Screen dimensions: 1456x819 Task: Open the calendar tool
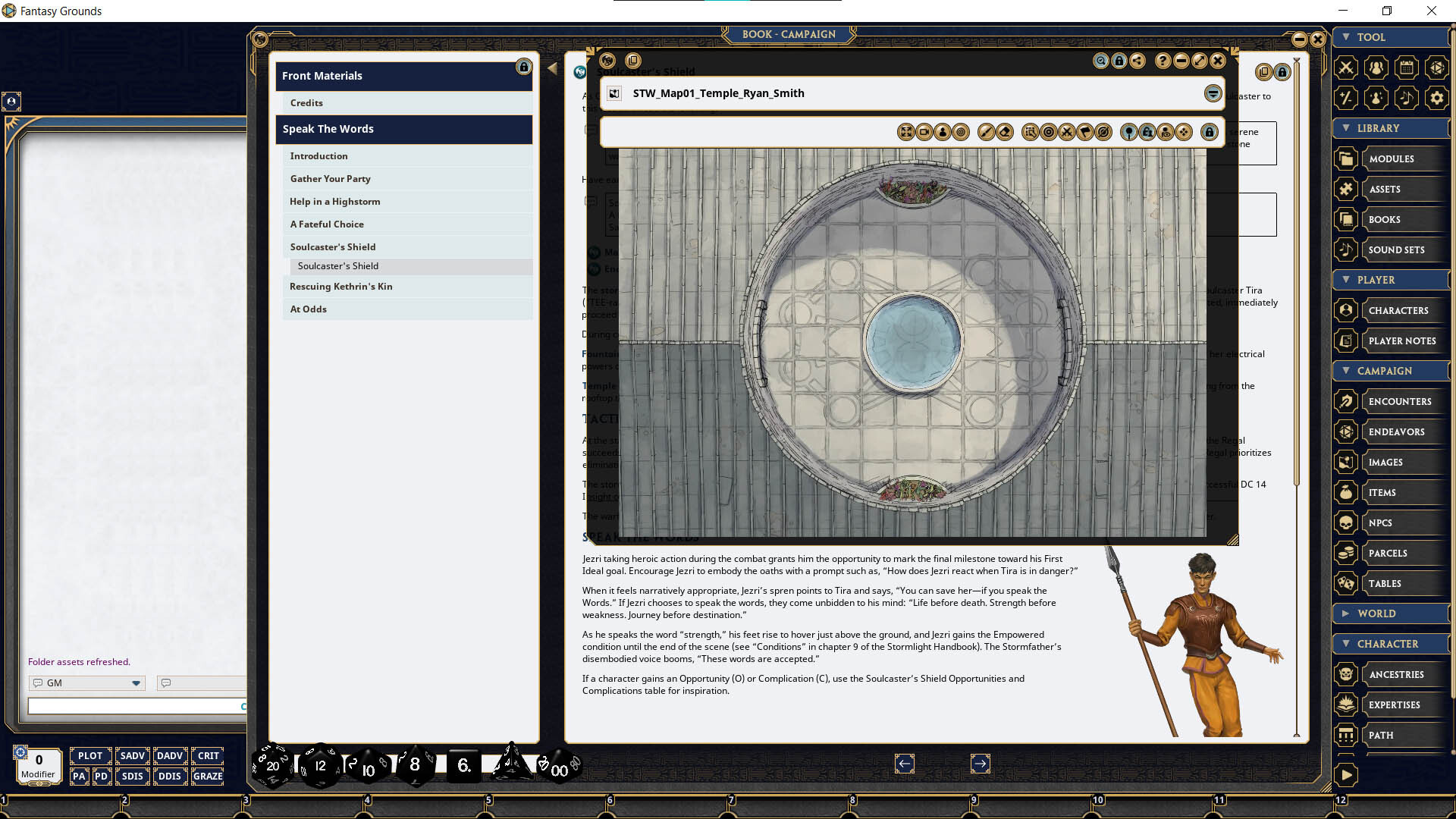[1407, 67]
